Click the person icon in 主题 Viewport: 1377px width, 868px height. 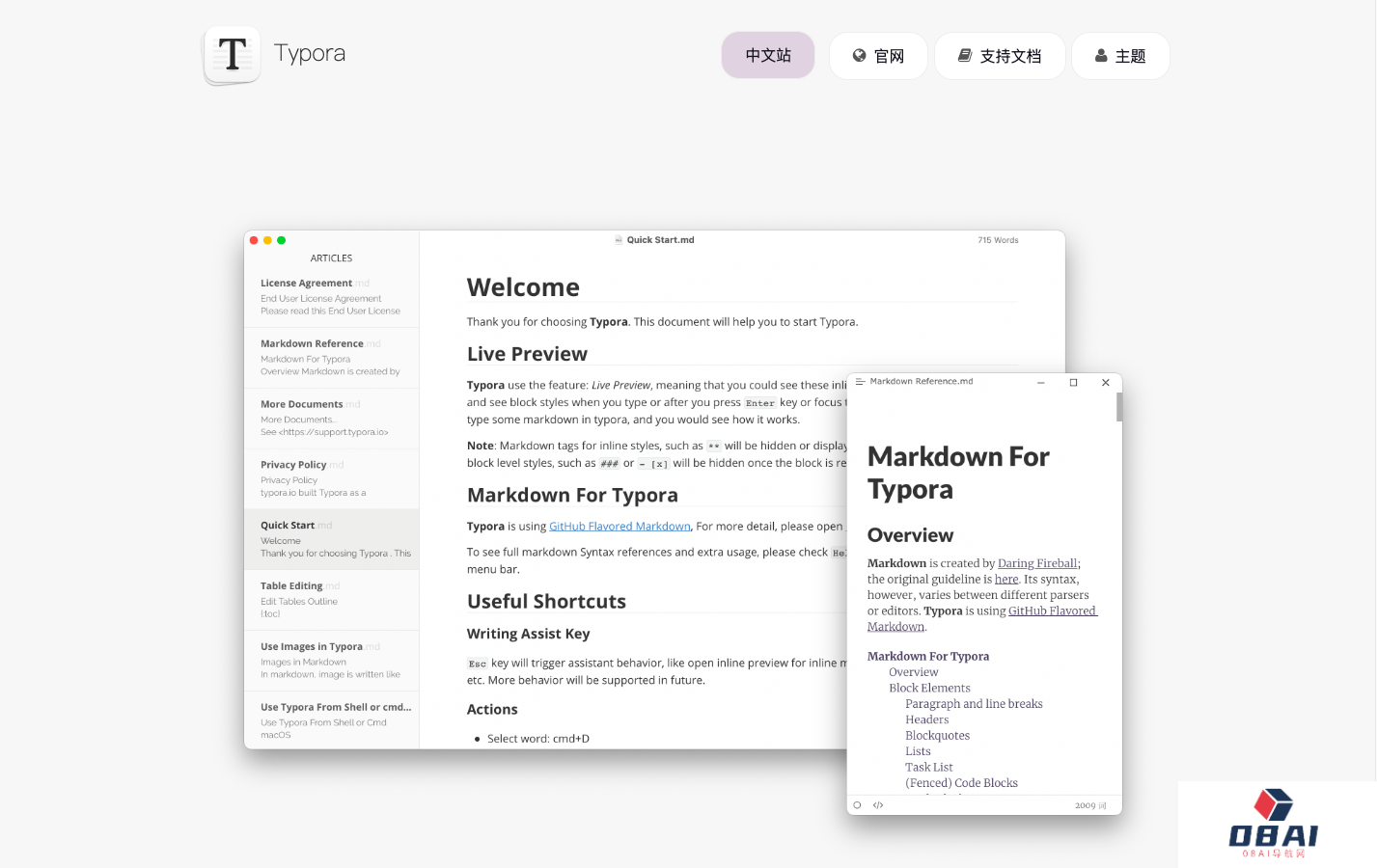click(x=1101, y=56)
